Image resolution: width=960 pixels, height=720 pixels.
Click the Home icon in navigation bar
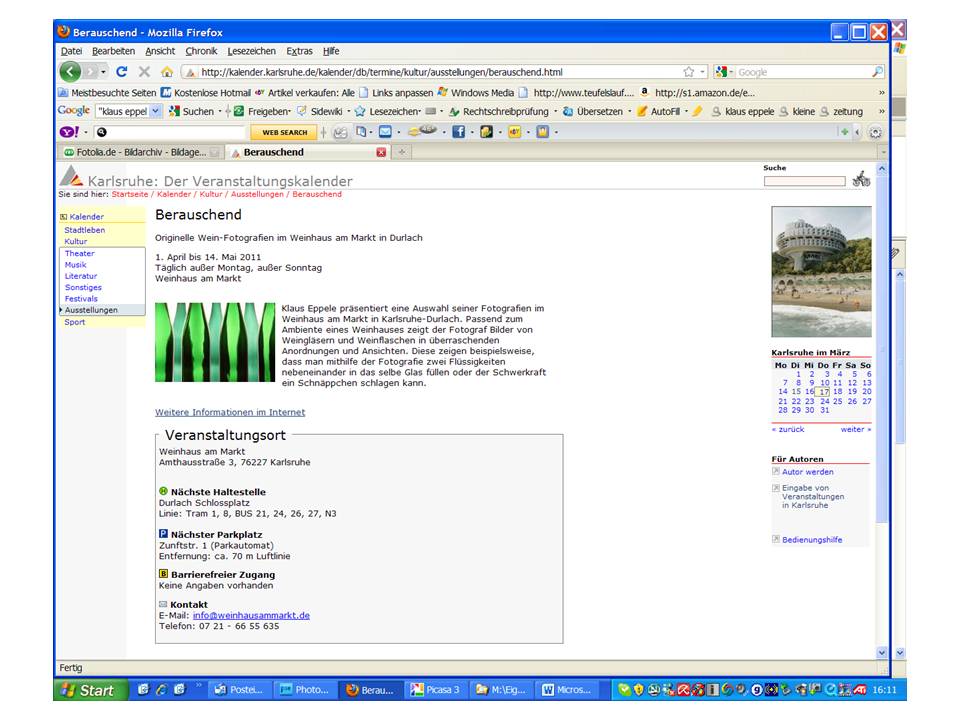(x=166, y=72)
